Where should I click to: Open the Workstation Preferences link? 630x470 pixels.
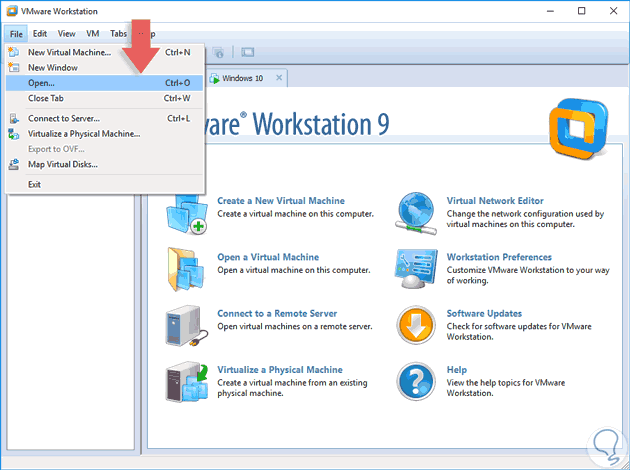coord(499,257)
